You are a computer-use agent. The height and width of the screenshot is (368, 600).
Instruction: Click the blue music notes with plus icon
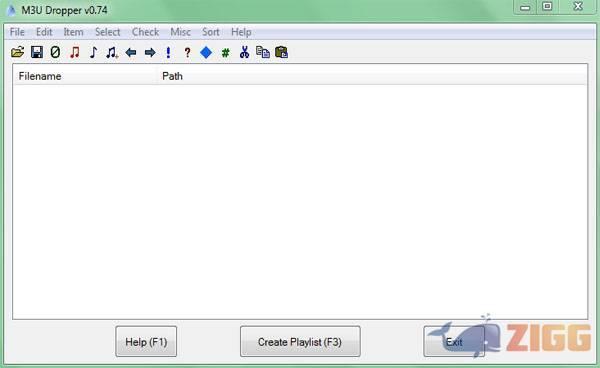tap(112, 52)
